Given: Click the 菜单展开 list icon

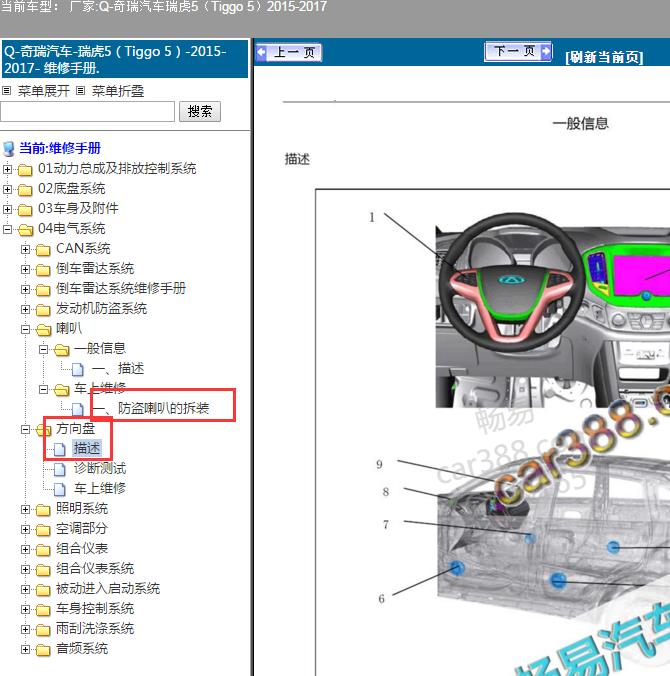Looking at the screenshot, I should click(6, 91).
